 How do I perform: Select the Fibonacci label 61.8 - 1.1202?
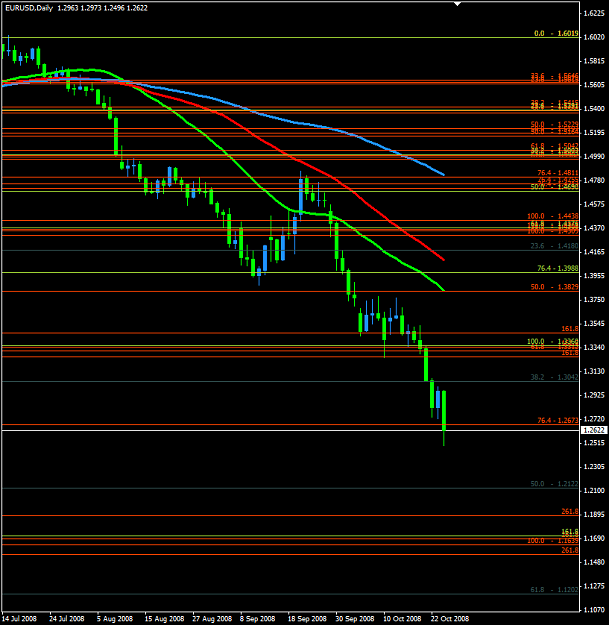tap(554, 590)
